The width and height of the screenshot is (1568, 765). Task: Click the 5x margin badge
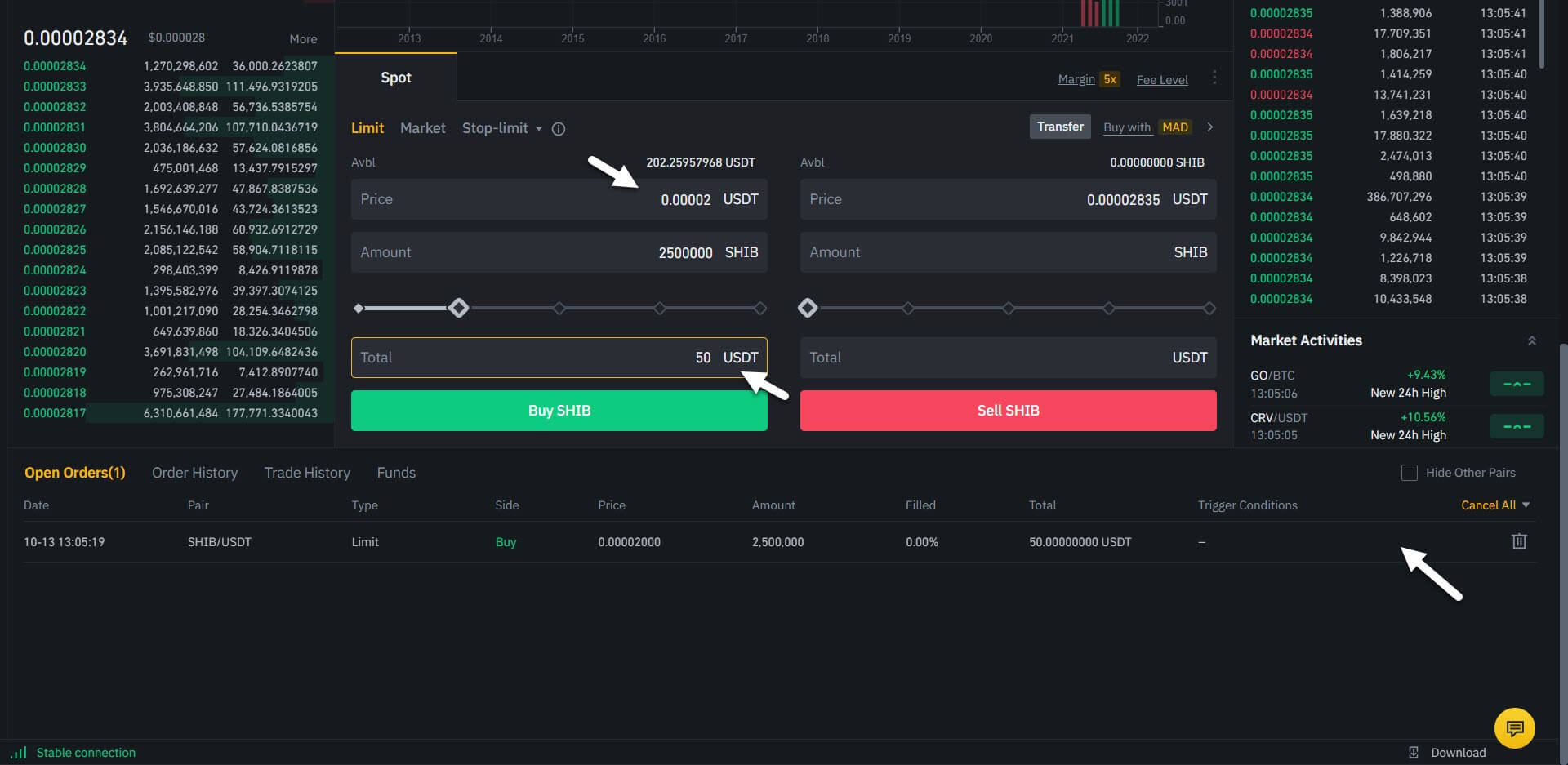pyautogui.click(x=1110, y=79)
